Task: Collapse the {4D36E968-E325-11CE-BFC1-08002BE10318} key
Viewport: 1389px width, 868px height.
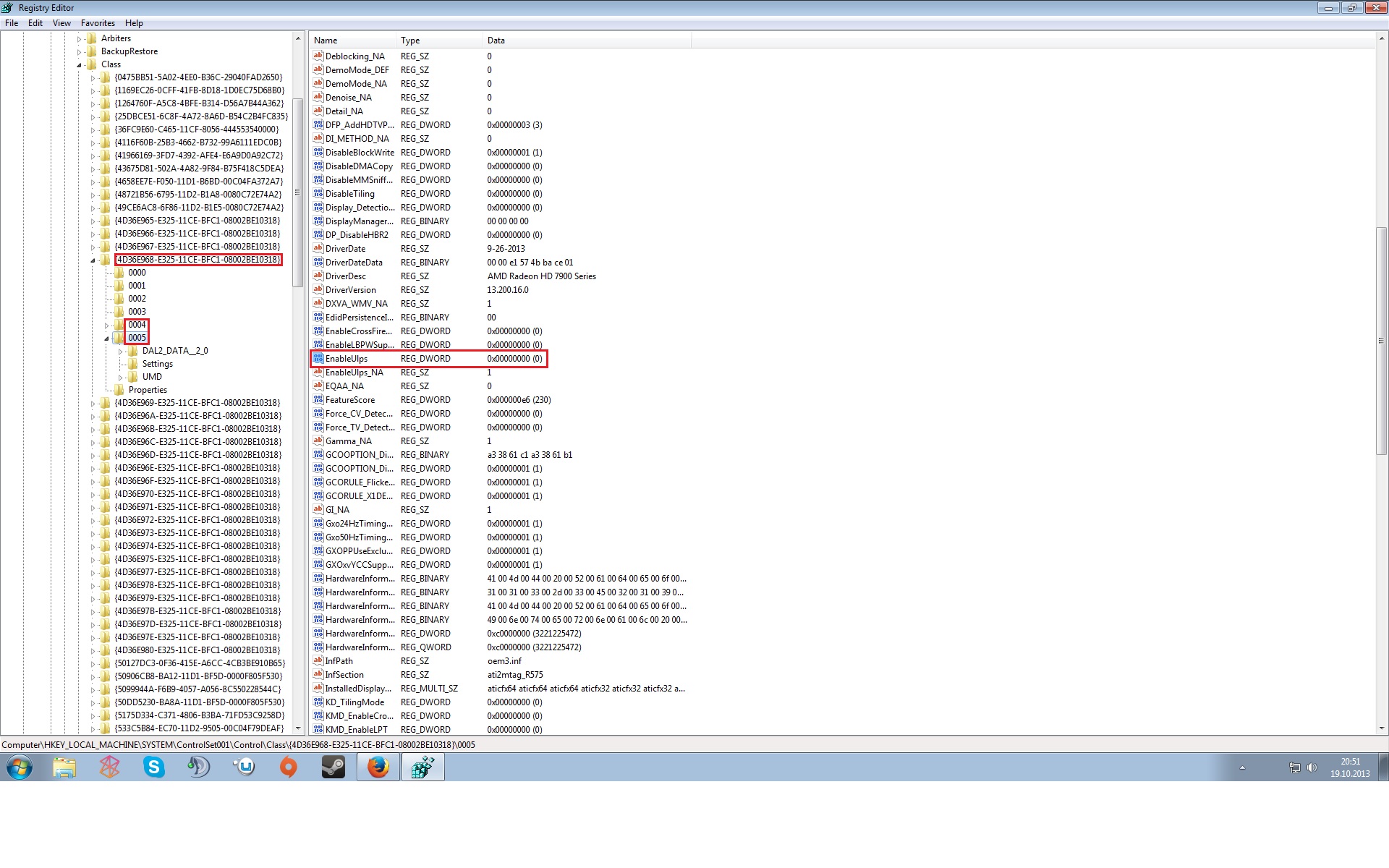Action: (93, 260)
